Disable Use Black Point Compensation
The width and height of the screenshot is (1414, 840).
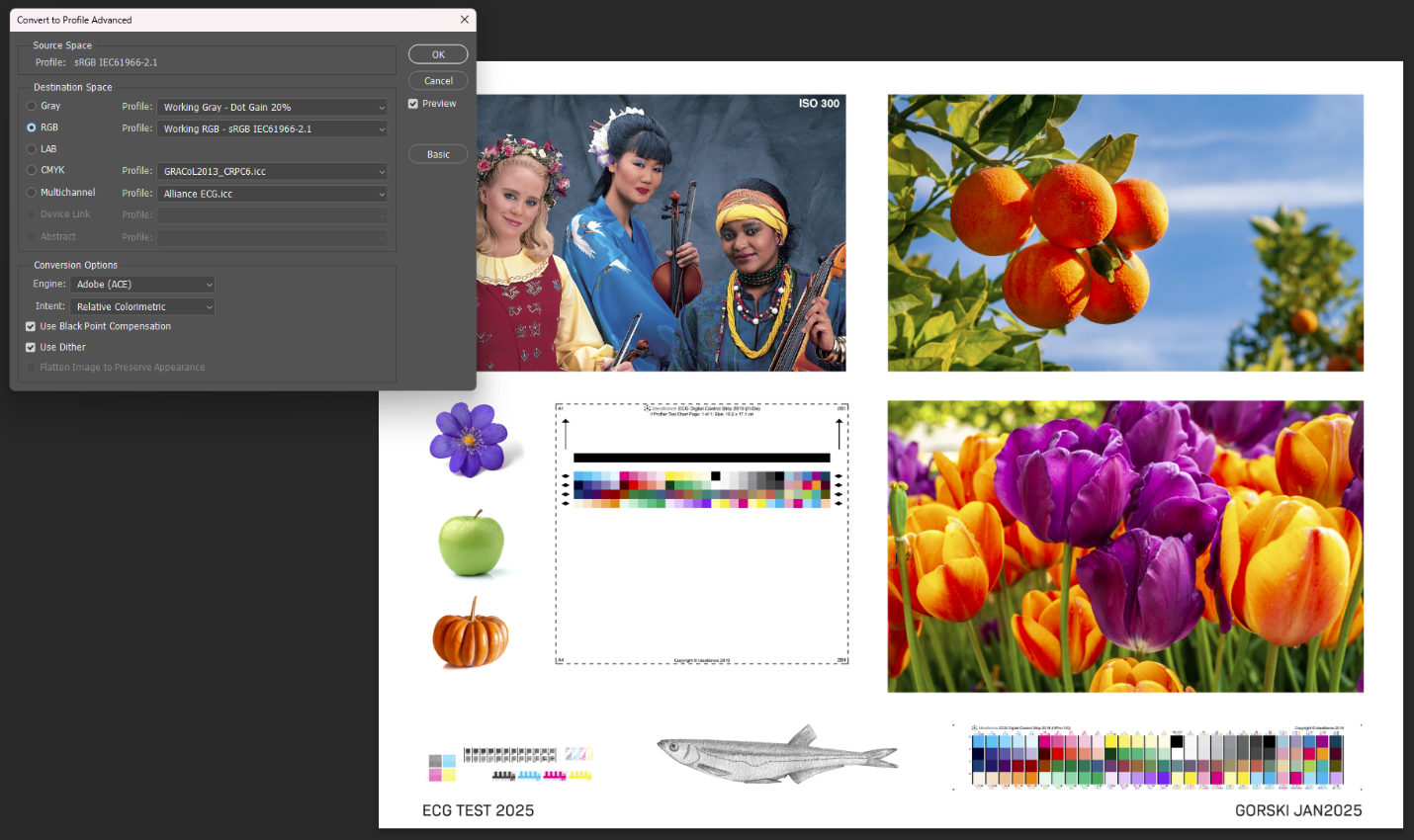coord(31,327)
